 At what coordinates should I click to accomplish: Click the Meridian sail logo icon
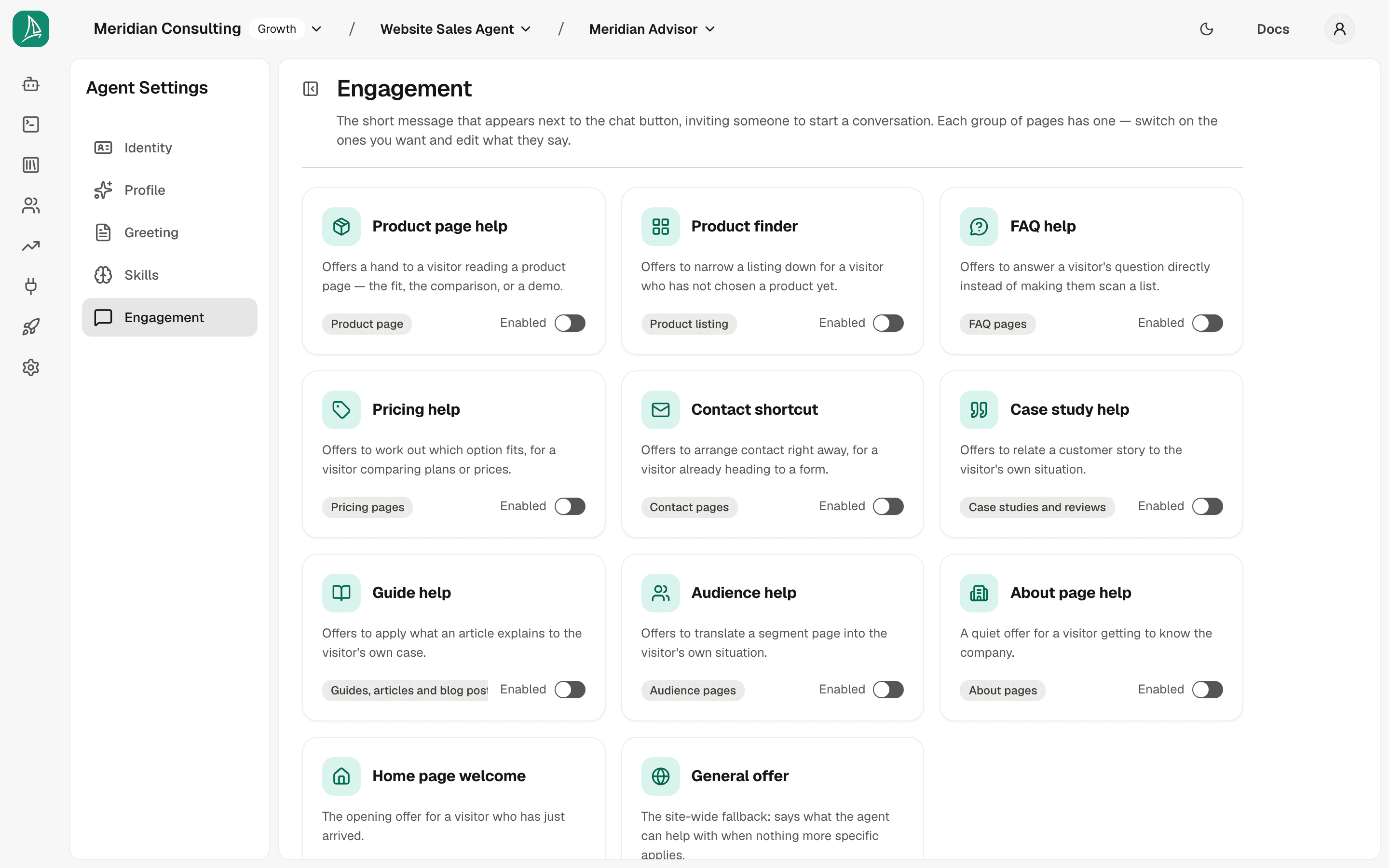31,29
